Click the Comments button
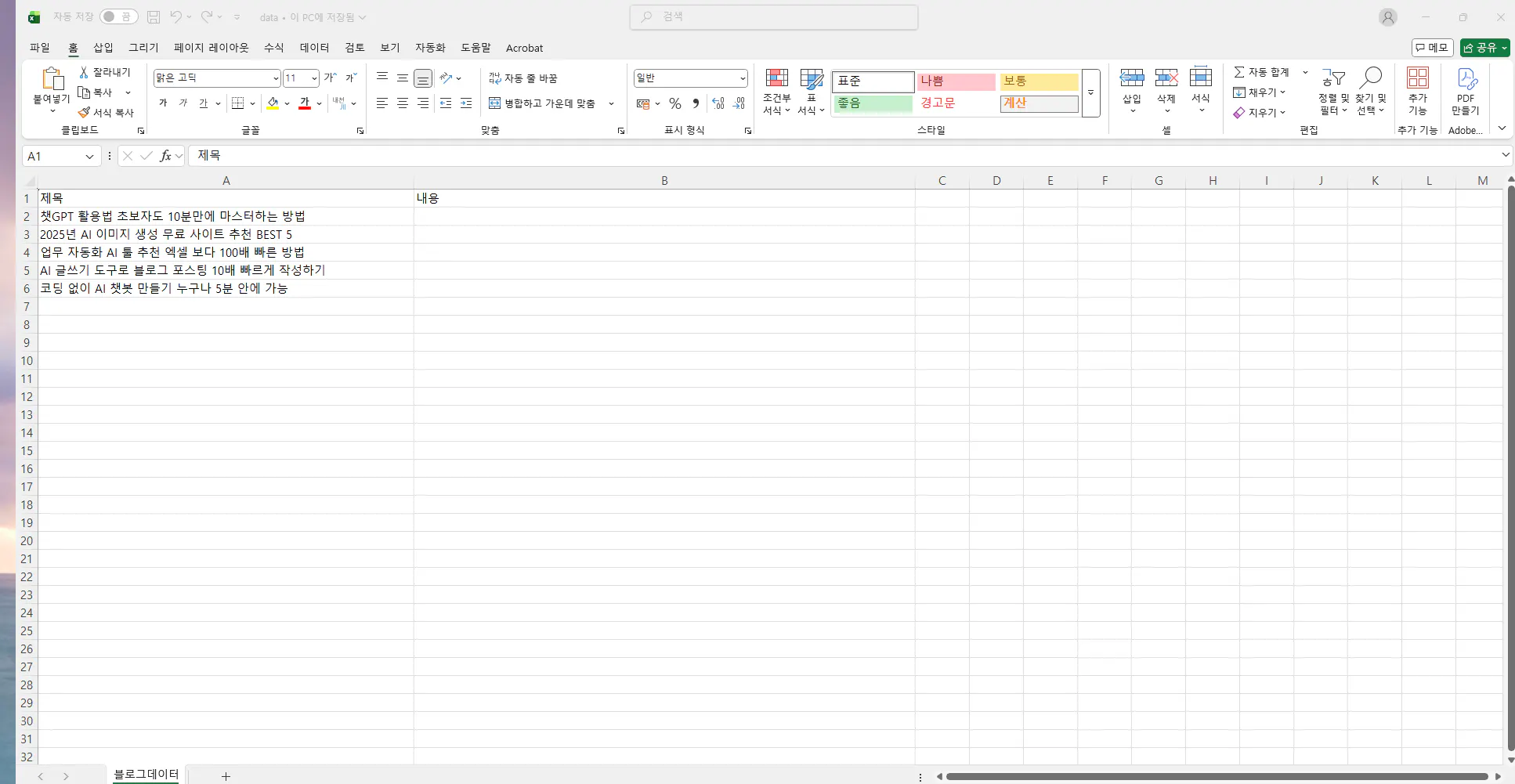 tap(1432, 48)
